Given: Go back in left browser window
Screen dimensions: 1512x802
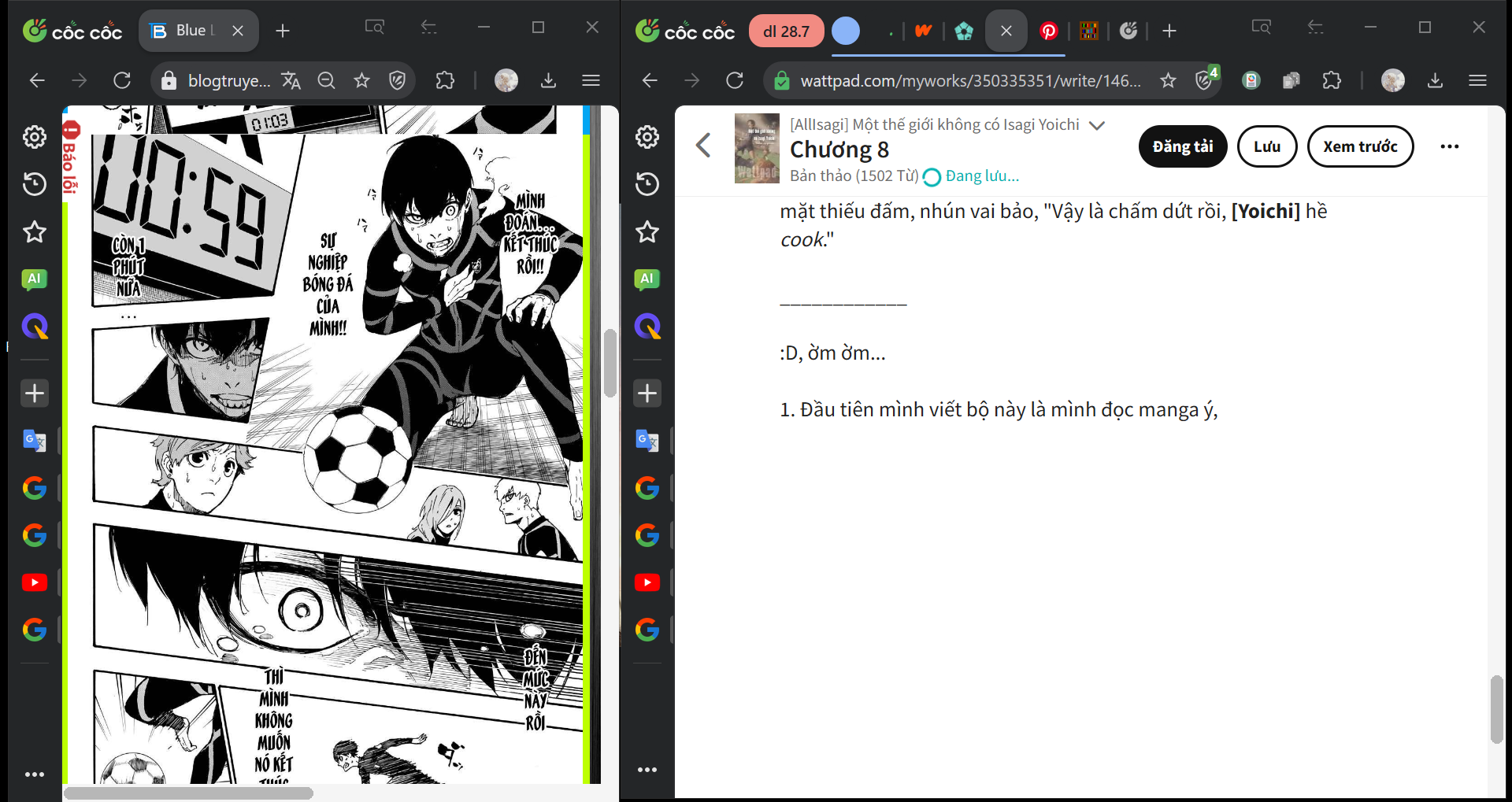Looking at the screenshot, I should click(x=37, y=80).
